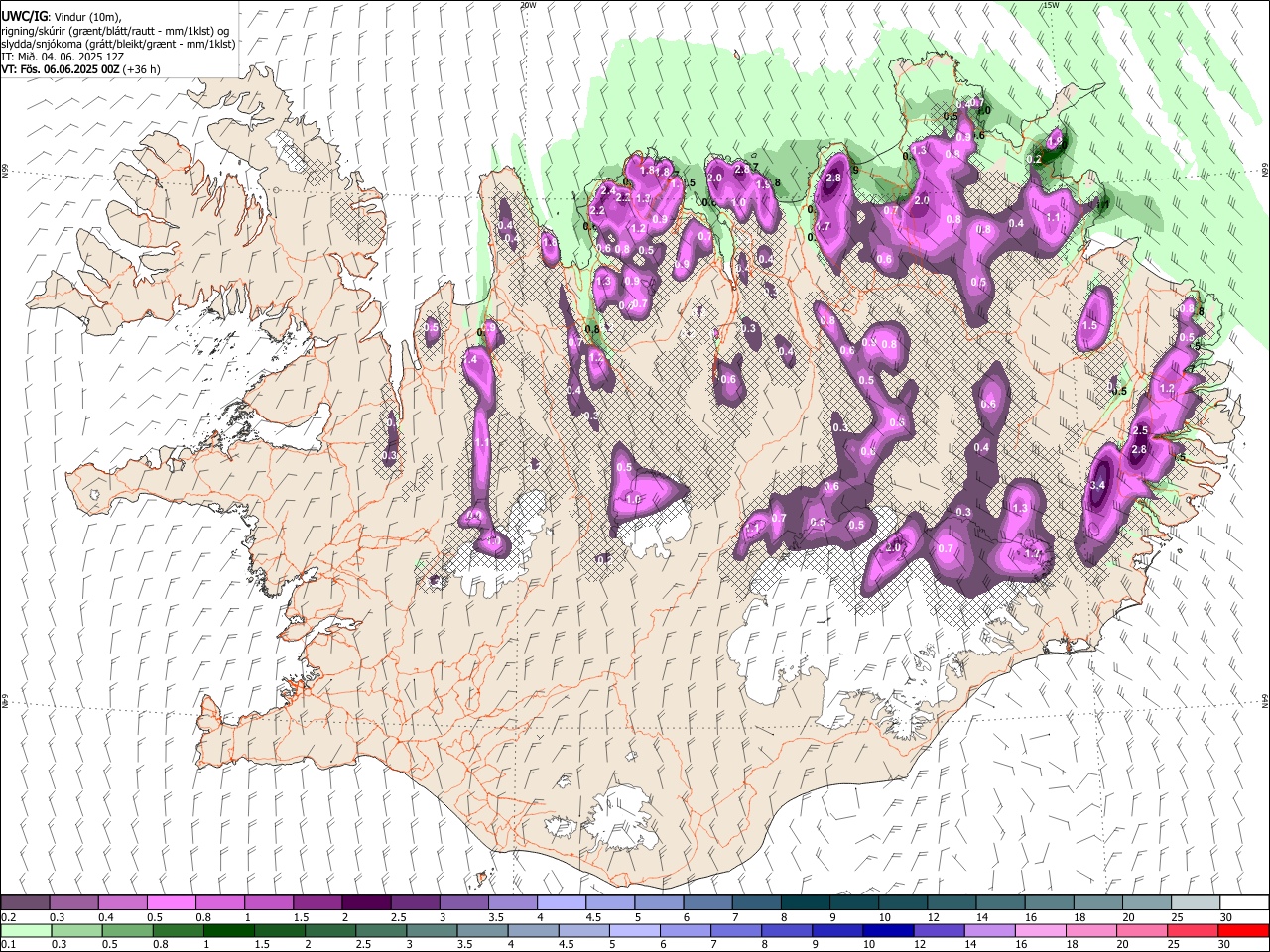
Task: Pick dark purple upper swatch between 2 and 2.5
Action: click(x=366, y=902)
